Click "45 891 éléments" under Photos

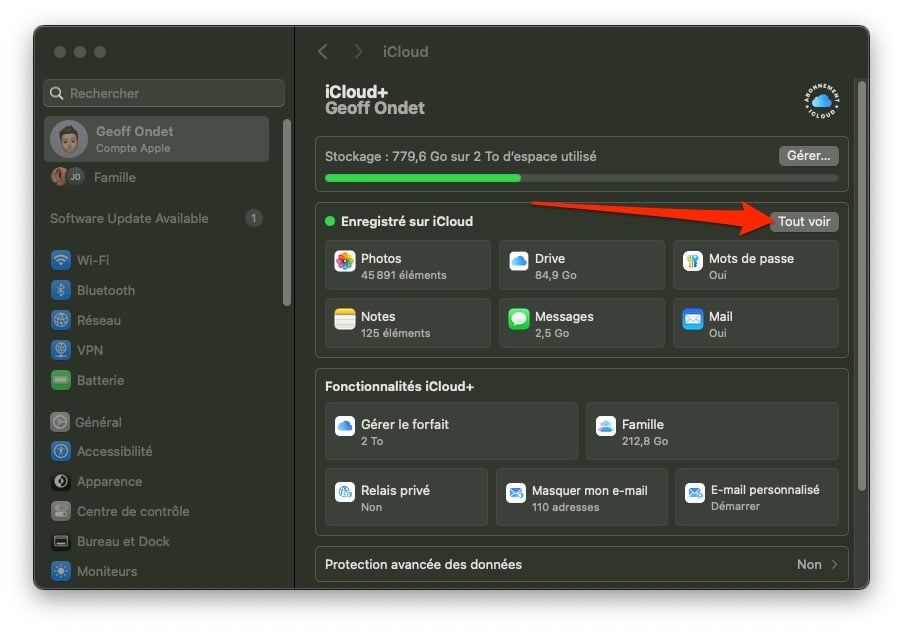tap(404, 275)
